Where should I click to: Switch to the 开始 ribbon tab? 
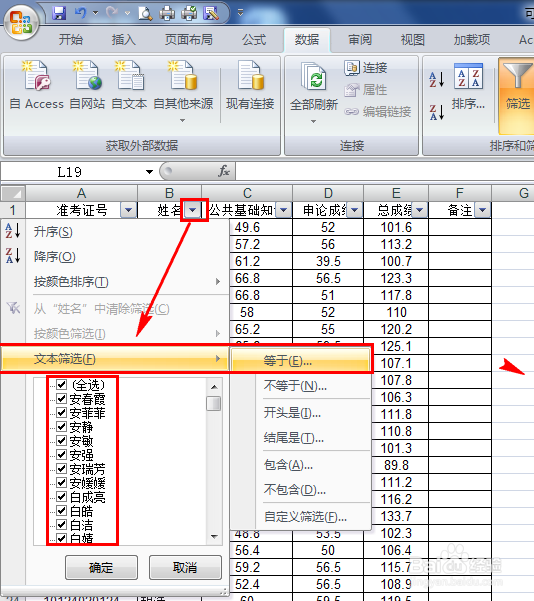(71, 39)
